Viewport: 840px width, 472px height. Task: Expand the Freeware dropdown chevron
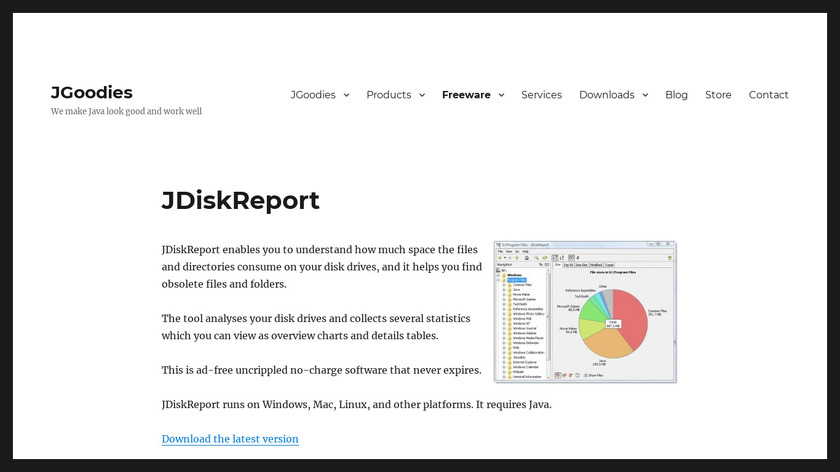[501, 95]
